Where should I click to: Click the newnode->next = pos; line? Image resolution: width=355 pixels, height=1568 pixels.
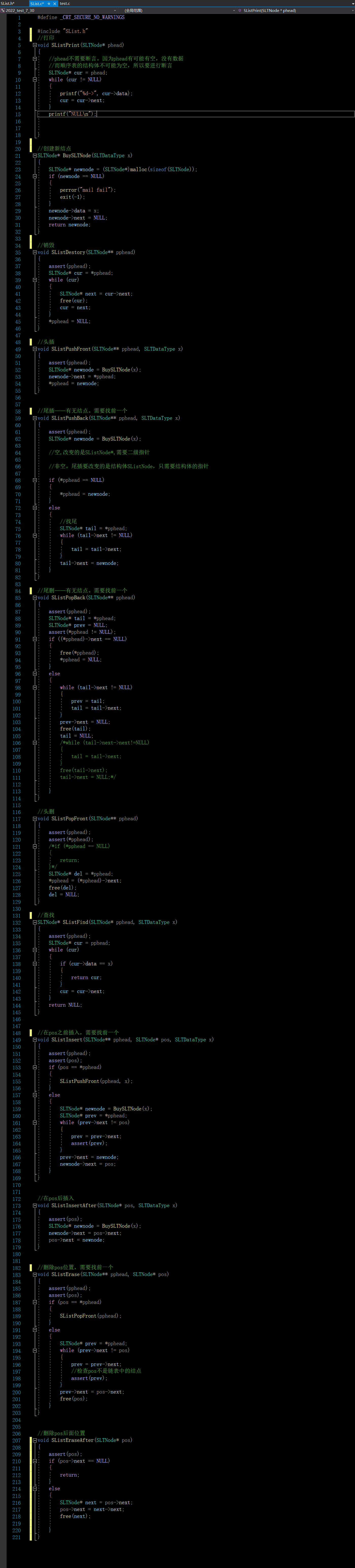(88, 1164)
